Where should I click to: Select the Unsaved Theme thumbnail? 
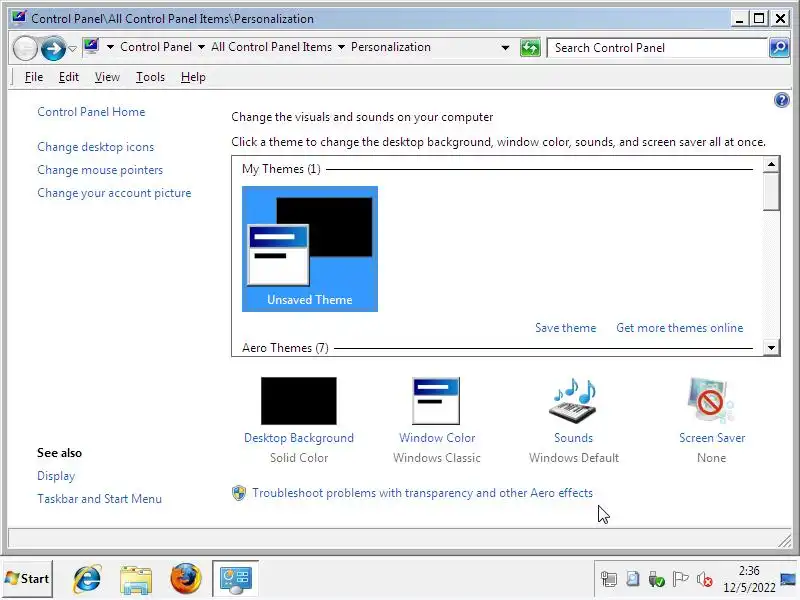[310, 248]
